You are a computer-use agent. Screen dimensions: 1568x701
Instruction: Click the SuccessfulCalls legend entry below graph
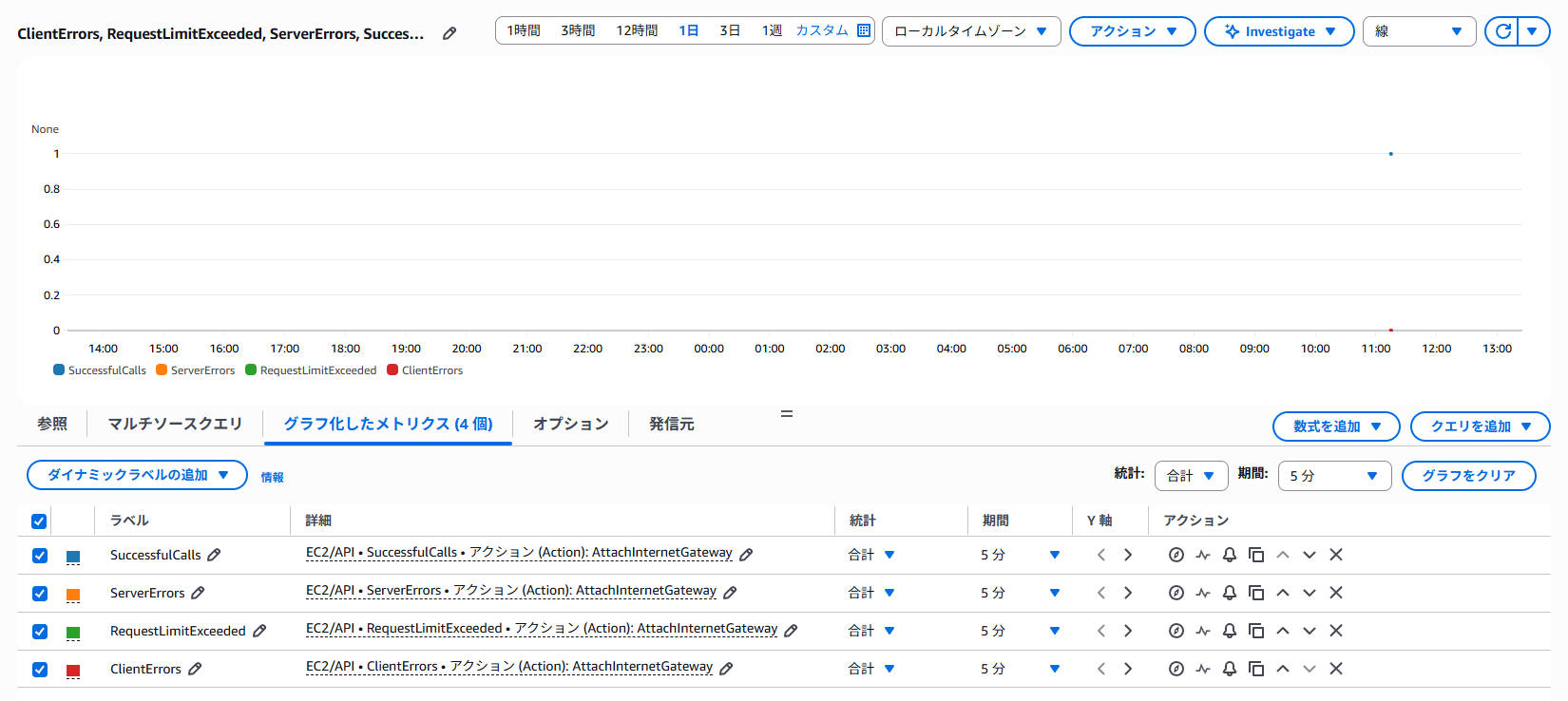[x=100, y=370]
